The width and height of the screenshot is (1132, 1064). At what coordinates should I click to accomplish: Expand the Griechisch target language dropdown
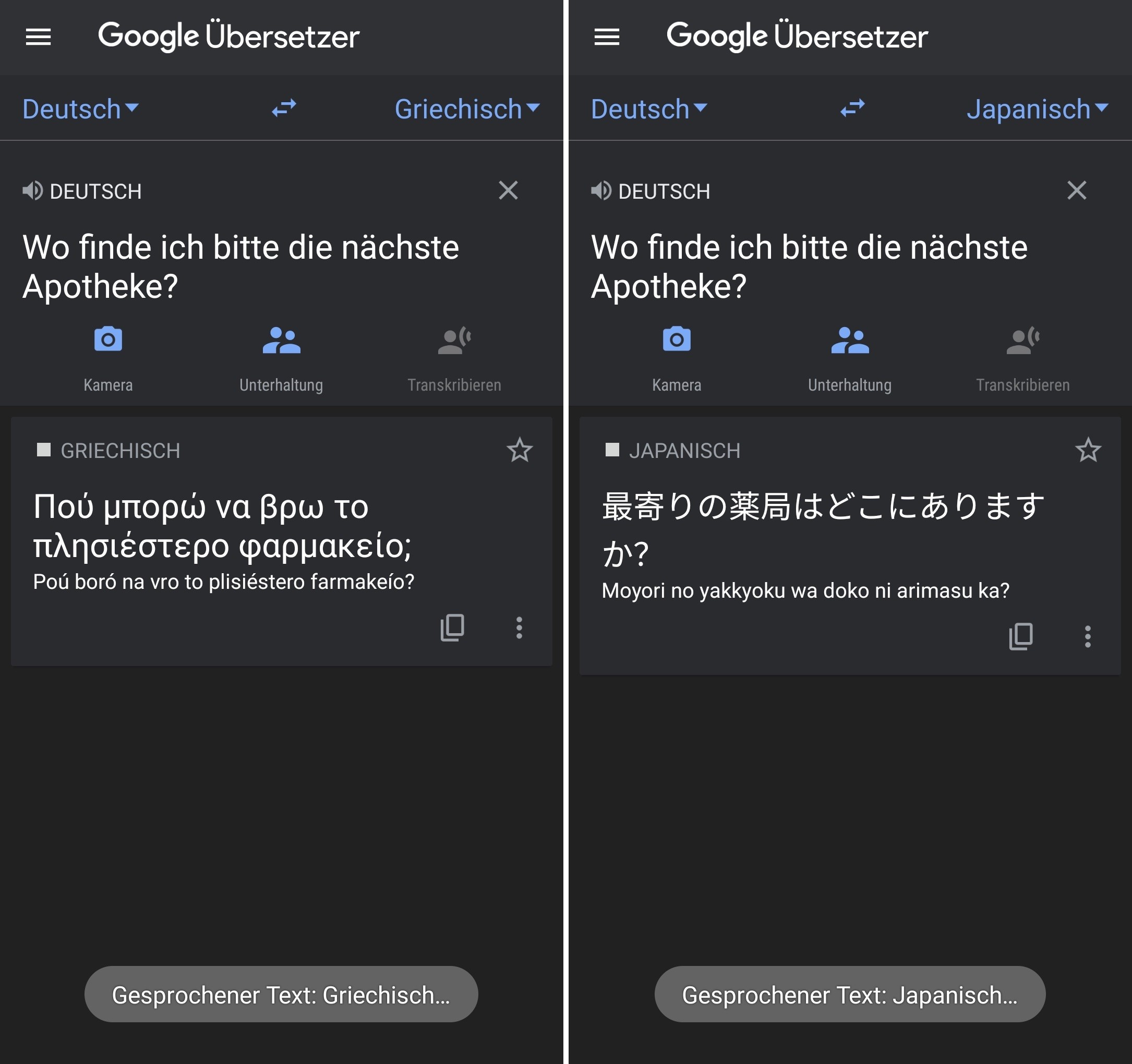click(467, 108)
